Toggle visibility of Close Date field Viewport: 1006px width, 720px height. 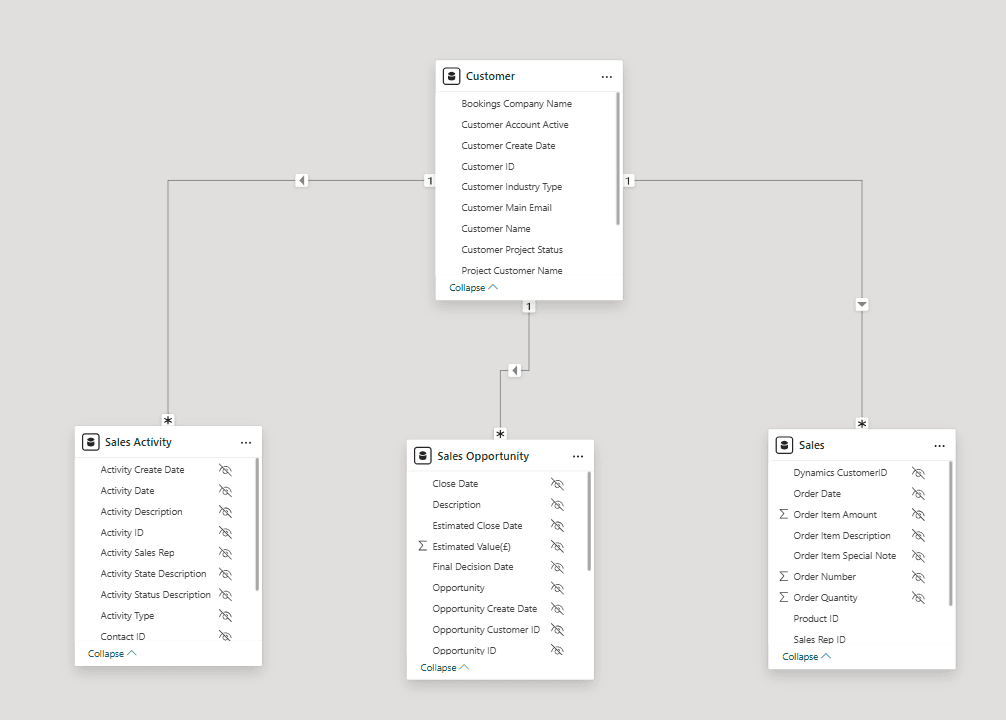(557, 484)
